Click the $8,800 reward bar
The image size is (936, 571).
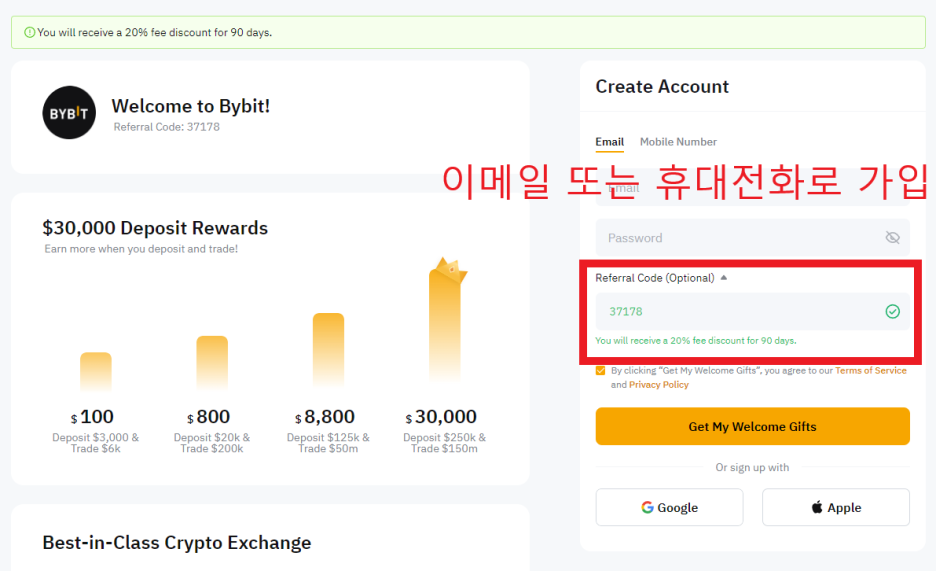328,350
